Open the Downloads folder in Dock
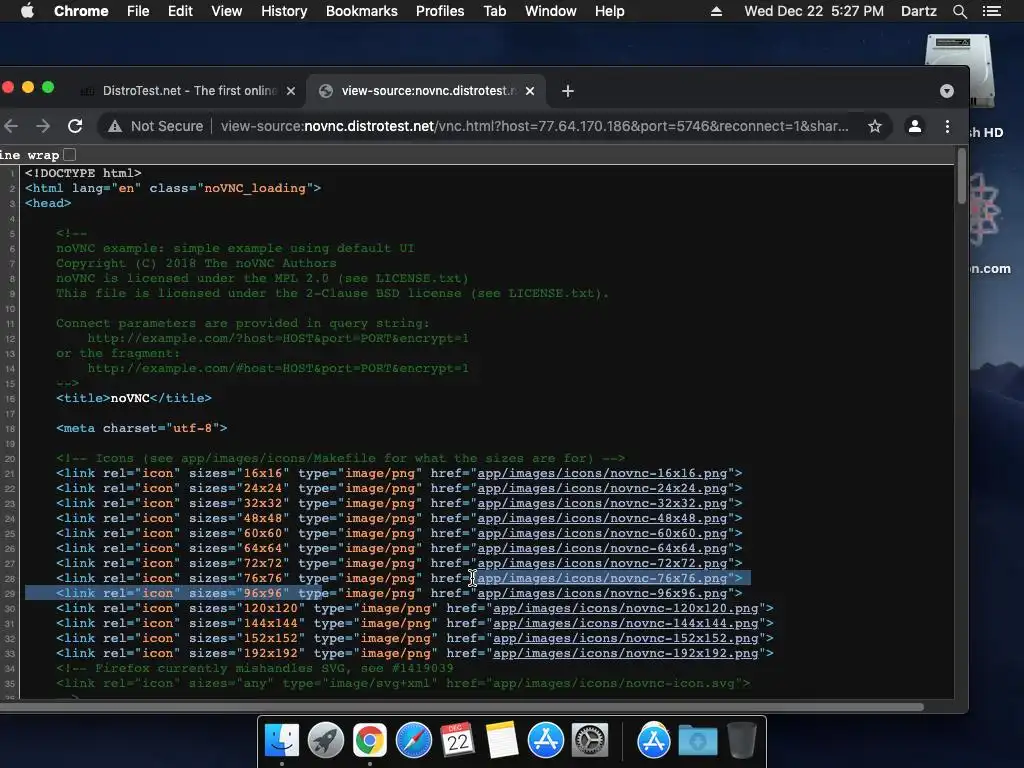This screenshot has height=768, width=1024. (x=697, y=741)
